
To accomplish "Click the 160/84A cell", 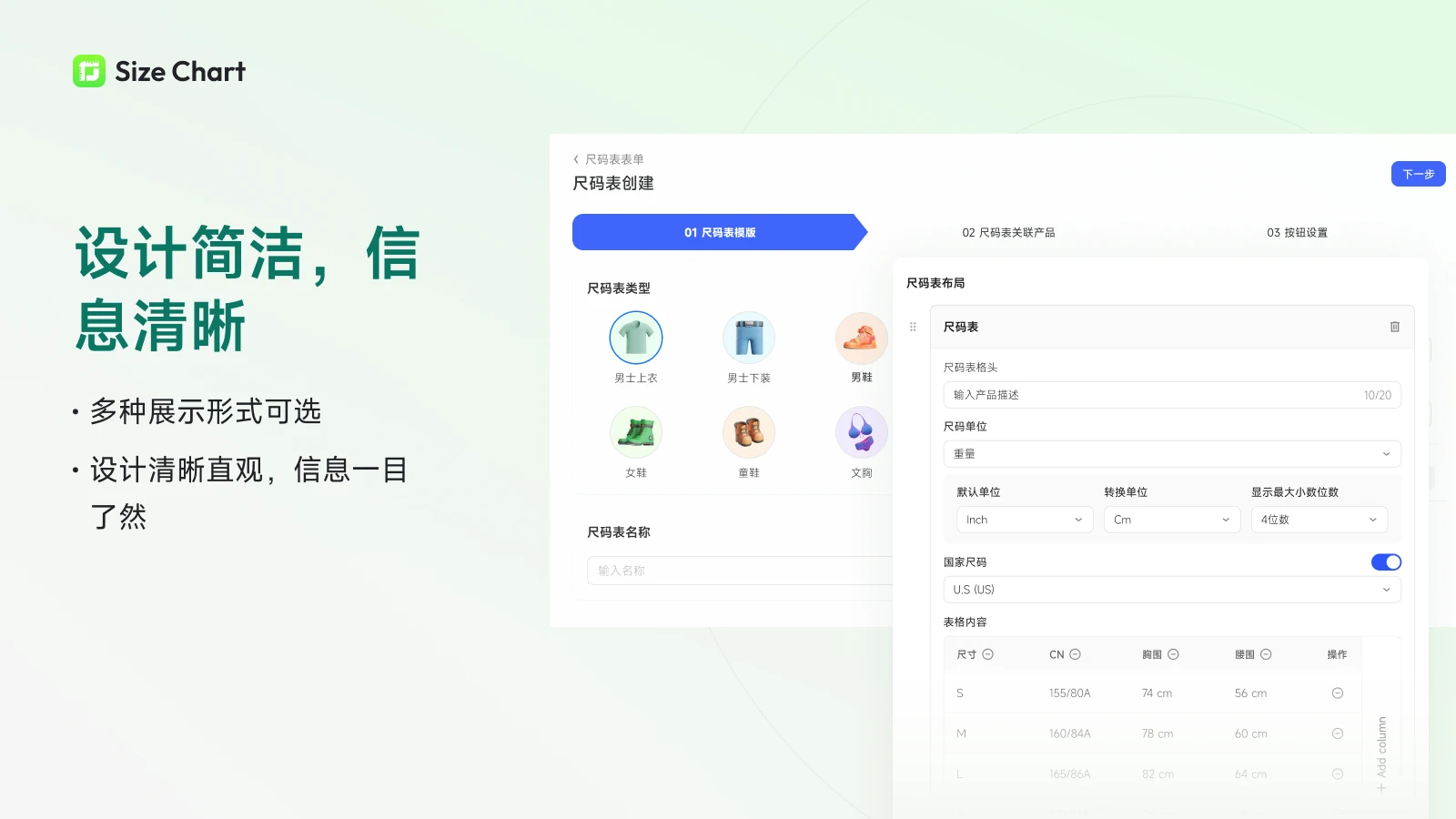I will pyautogui.click(x=1069, y=733).
